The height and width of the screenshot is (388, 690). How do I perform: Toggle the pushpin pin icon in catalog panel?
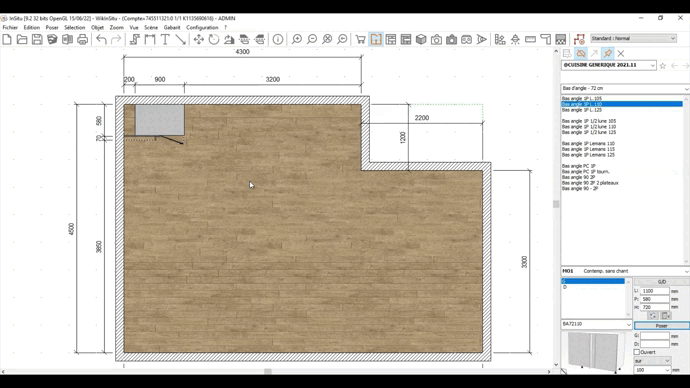tap(608, 53)
